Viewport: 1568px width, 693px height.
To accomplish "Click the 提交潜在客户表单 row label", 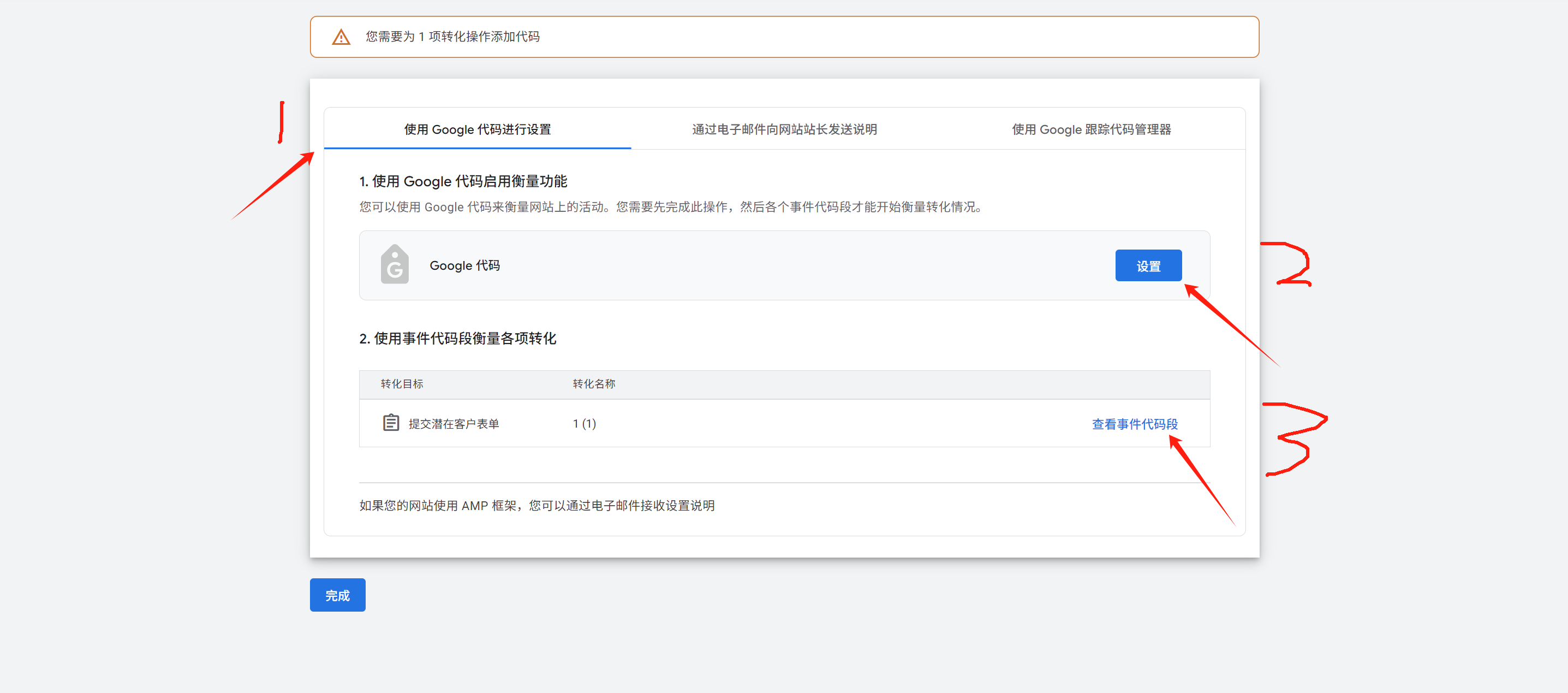I will [454, 424].
